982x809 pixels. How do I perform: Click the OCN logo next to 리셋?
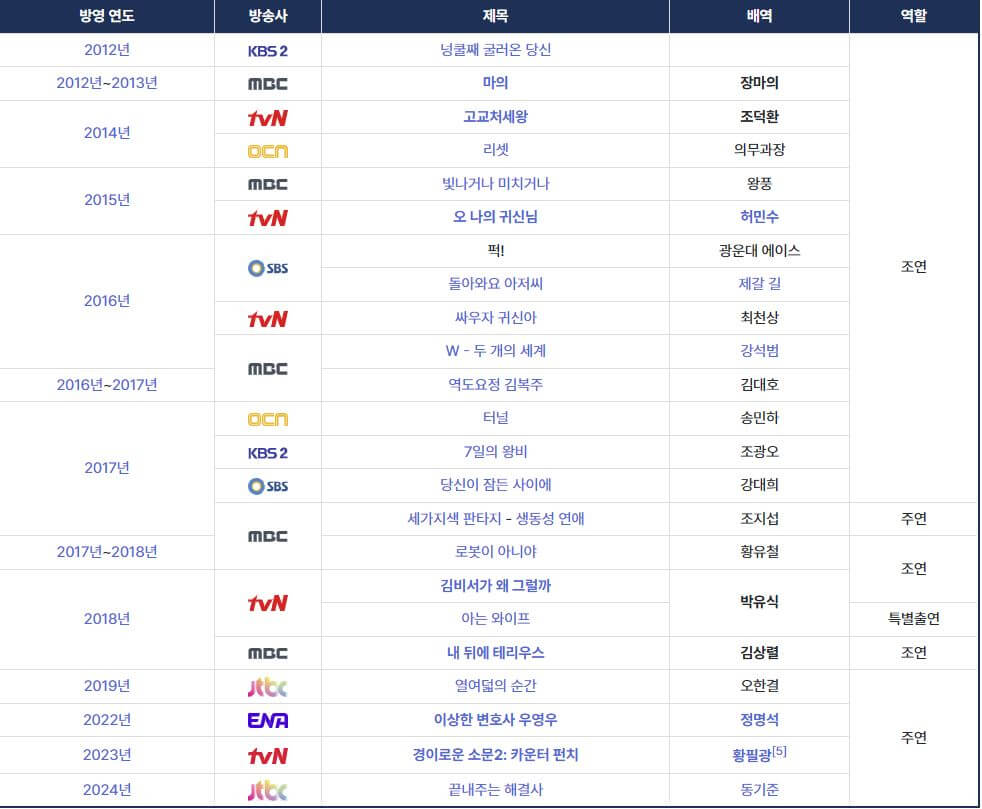pyautogui.click(x=266, y=150)
